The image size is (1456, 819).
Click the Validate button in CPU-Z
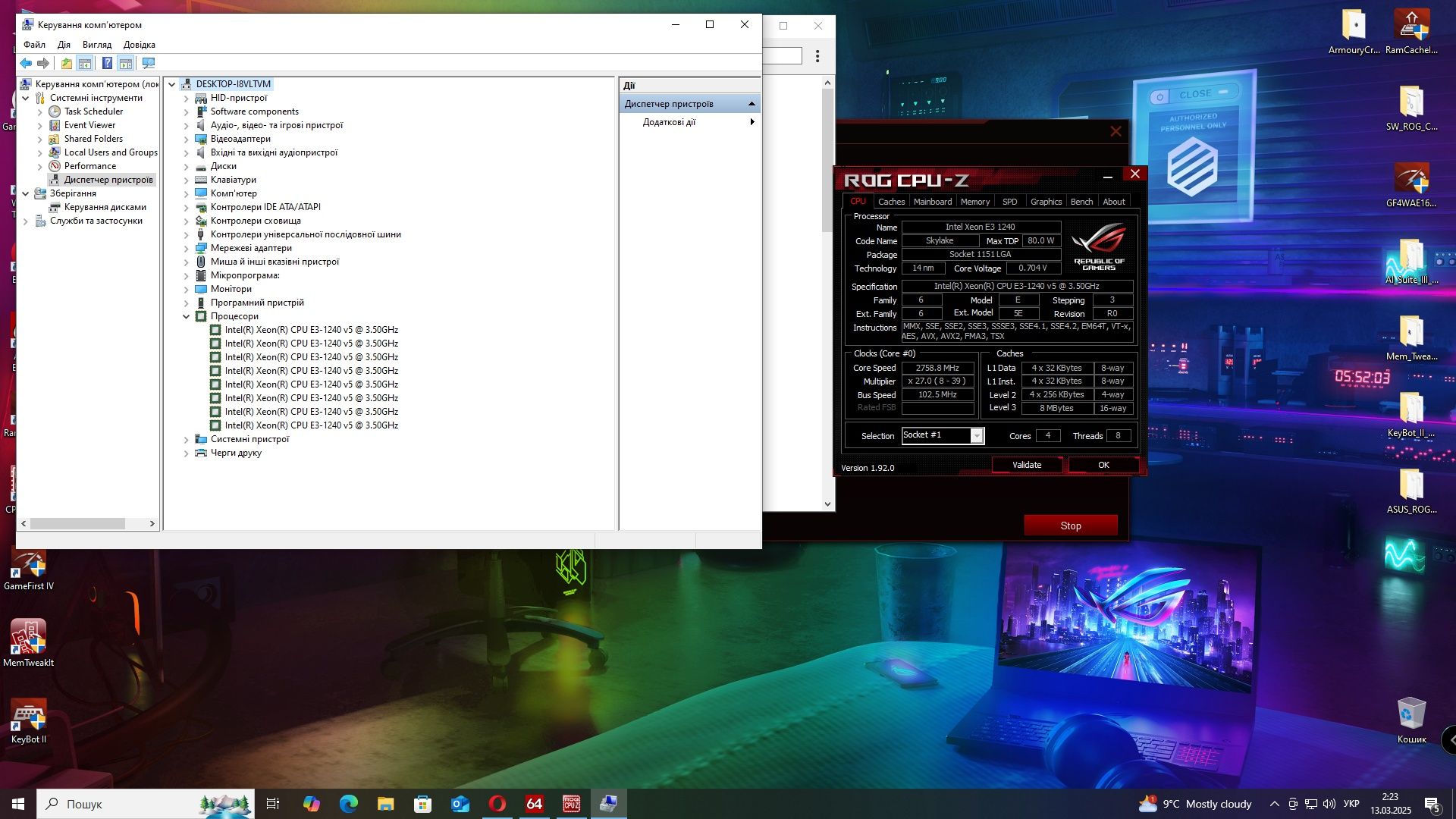coord(1027,466)
